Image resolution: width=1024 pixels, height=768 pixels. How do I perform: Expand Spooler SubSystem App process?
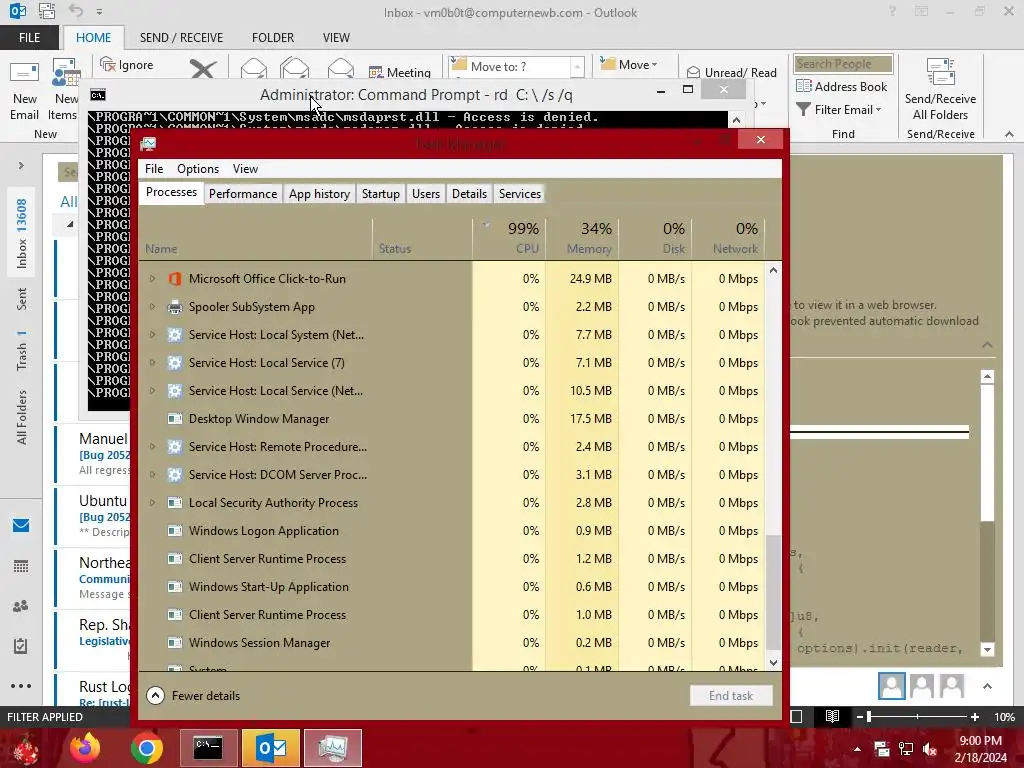(x=152, y=306)
